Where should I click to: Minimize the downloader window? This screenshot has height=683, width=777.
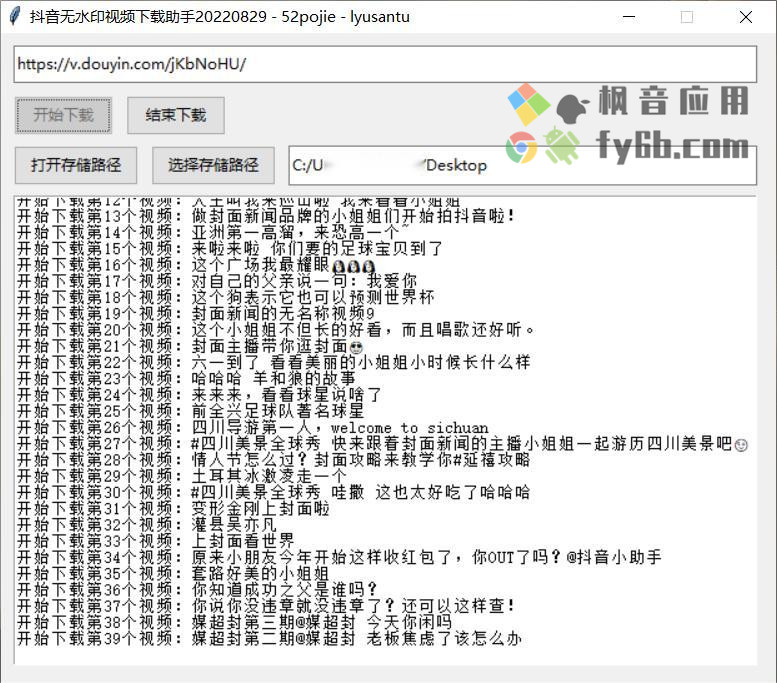629,17
